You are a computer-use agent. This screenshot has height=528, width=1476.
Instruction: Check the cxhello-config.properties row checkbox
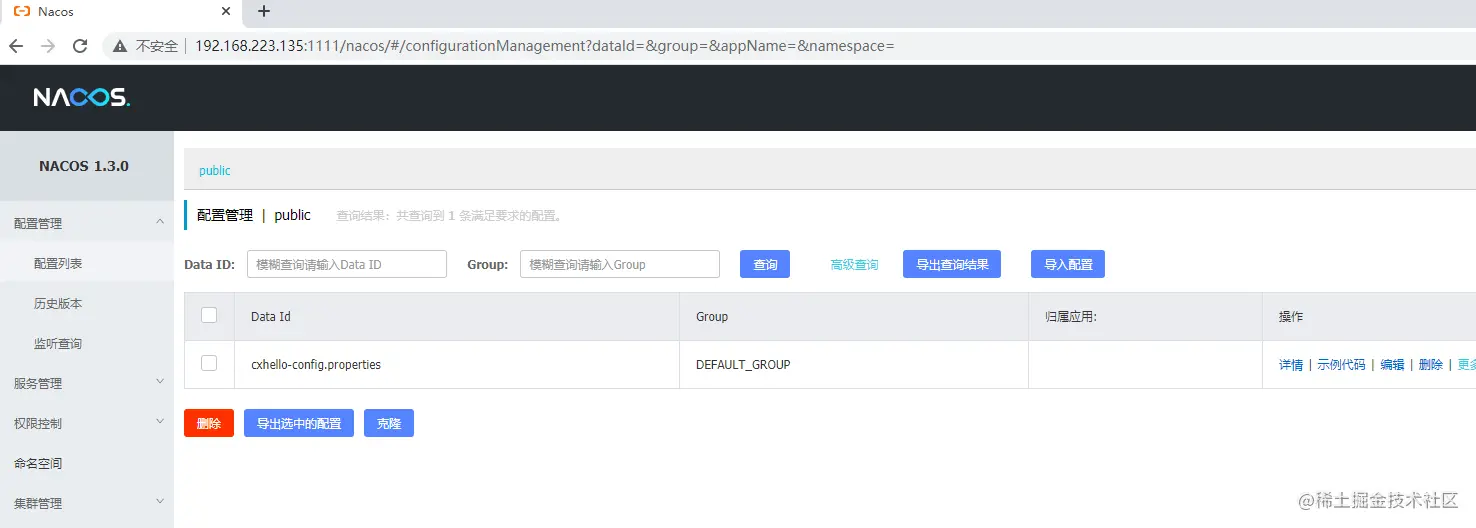pos(209,363)
